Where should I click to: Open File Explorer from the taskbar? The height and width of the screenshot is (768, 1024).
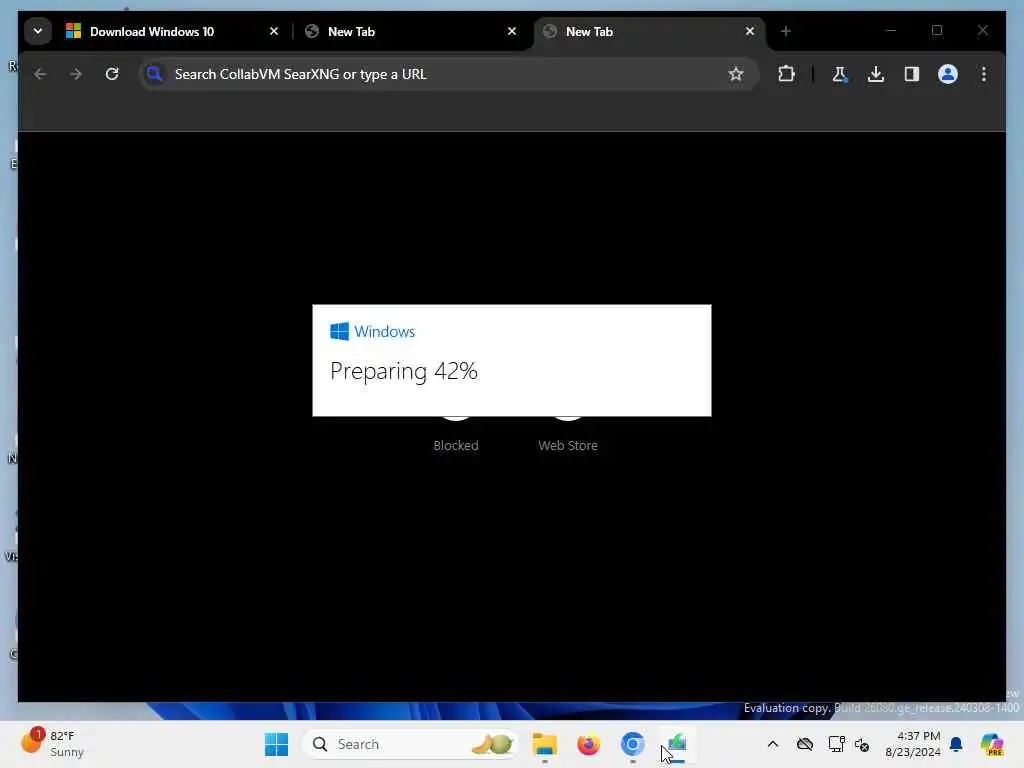(545, 744)
